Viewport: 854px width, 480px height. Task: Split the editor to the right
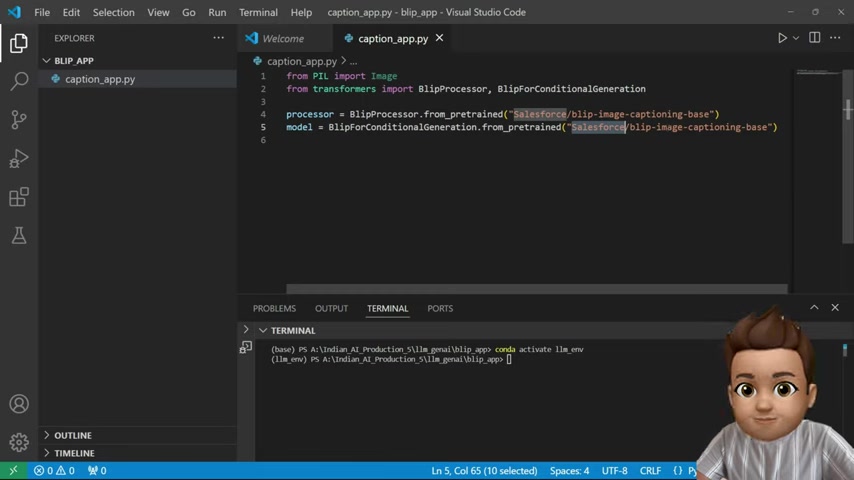(x=814, y=38)
